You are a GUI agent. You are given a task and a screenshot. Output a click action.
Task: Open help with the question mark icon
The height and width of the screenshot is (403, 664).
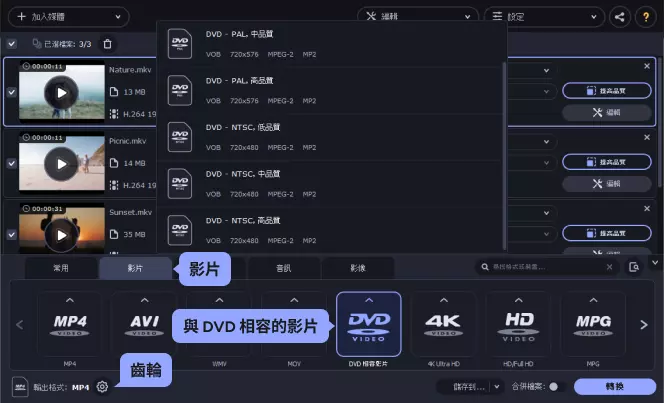pyautogui.click(x=646, y=17)
